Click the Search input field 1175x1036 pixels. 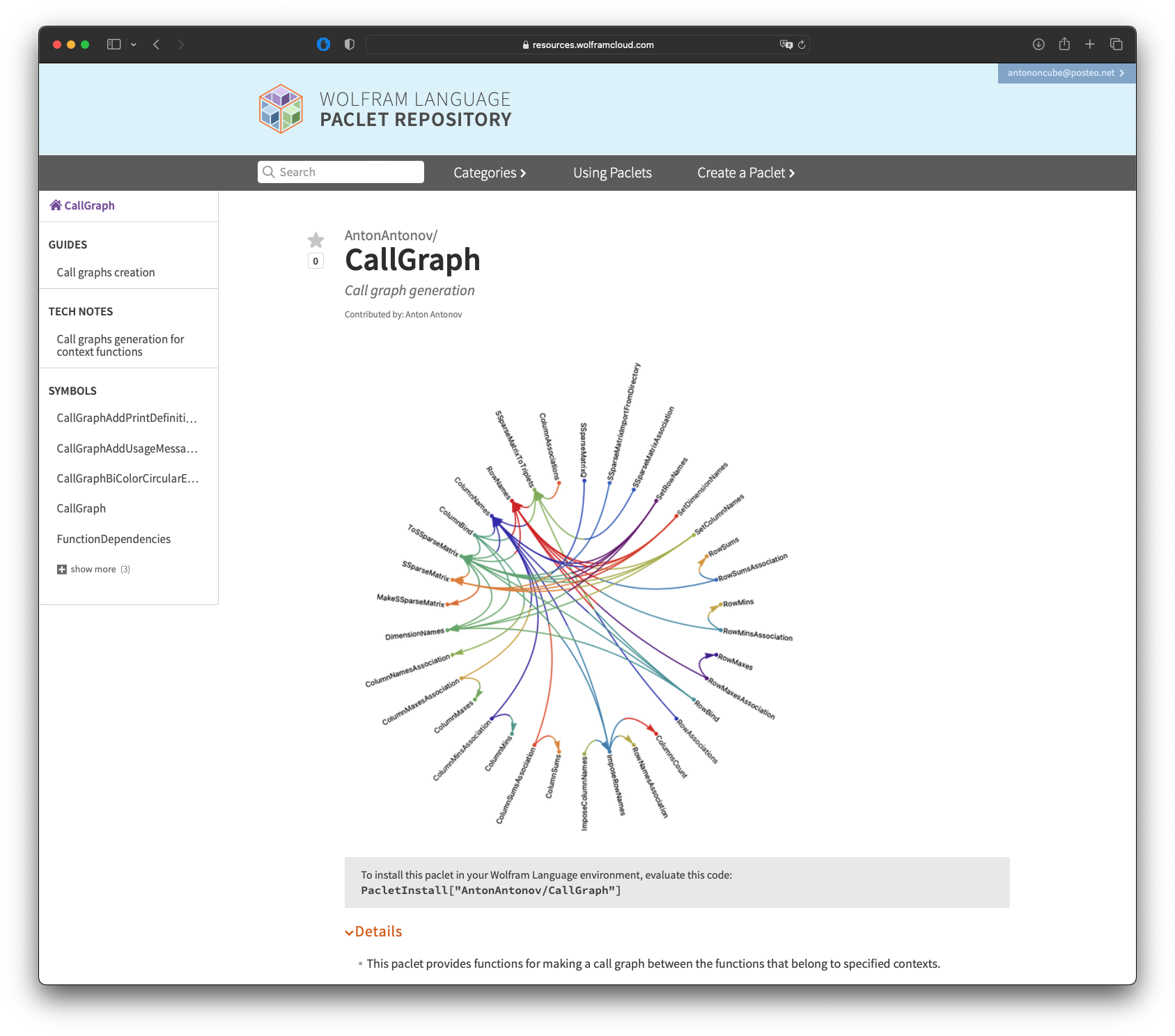pyautogui.click(x=341, y=172)
